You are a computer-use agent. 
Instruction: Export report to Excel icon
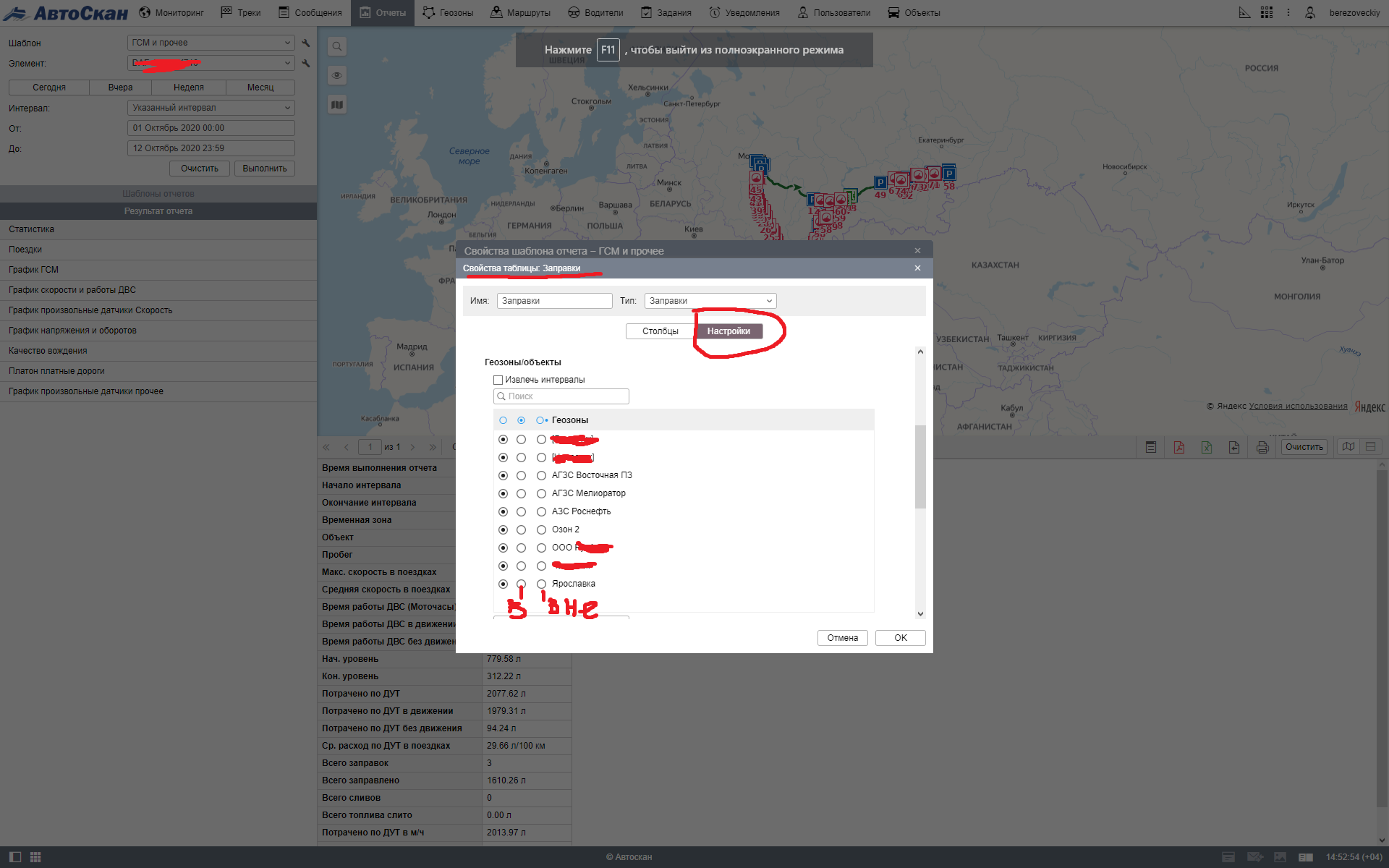[x=1206, y=447]
